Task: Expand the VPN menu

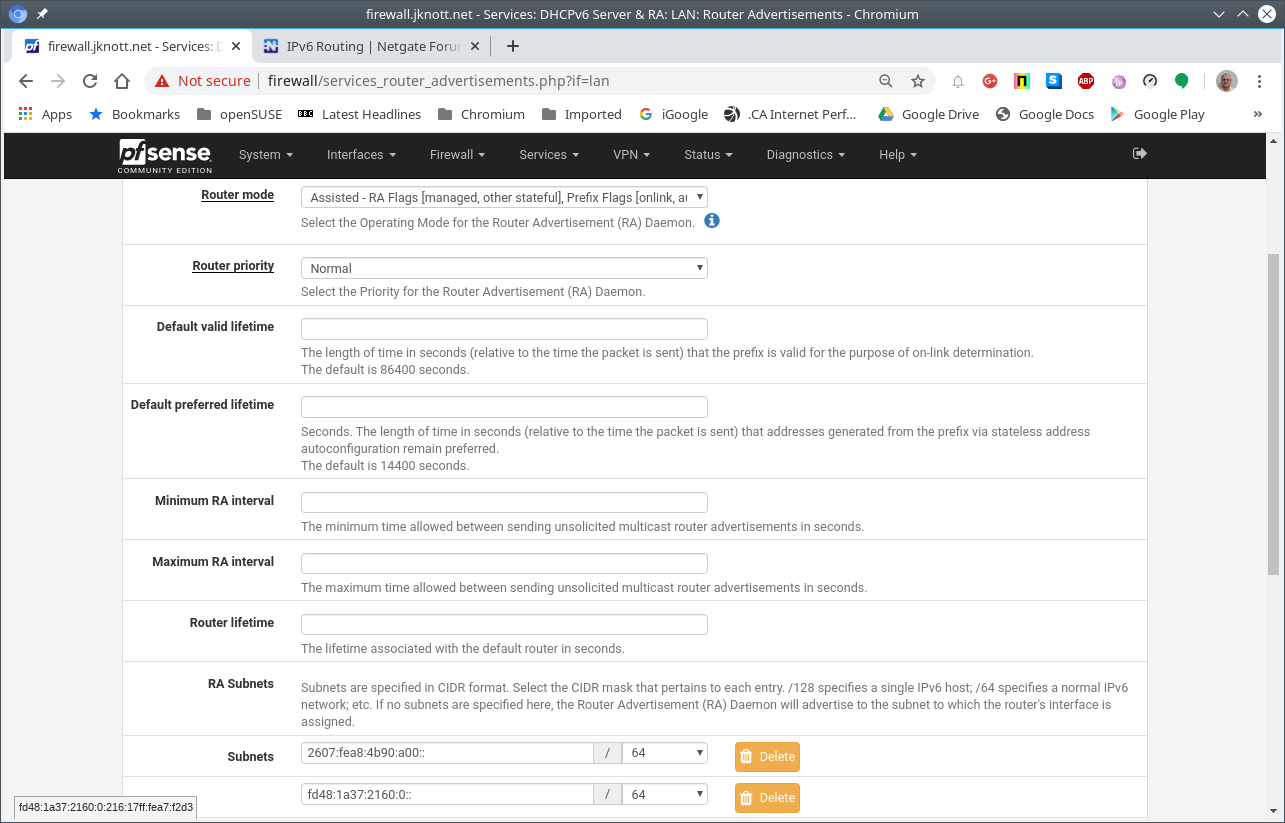Action: 631,154
